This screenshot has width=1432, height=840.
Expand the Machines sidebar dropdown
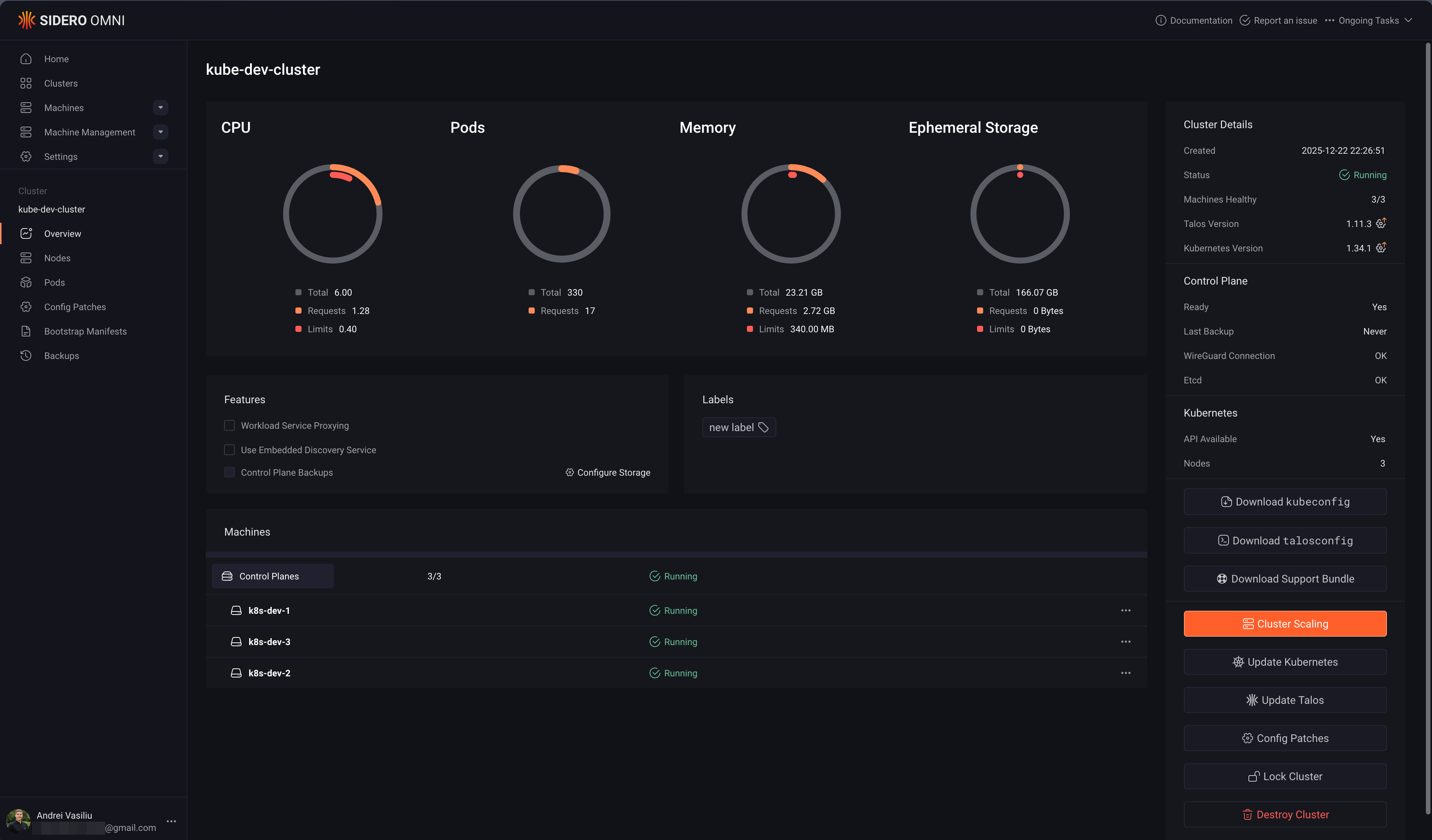[160, 107]
